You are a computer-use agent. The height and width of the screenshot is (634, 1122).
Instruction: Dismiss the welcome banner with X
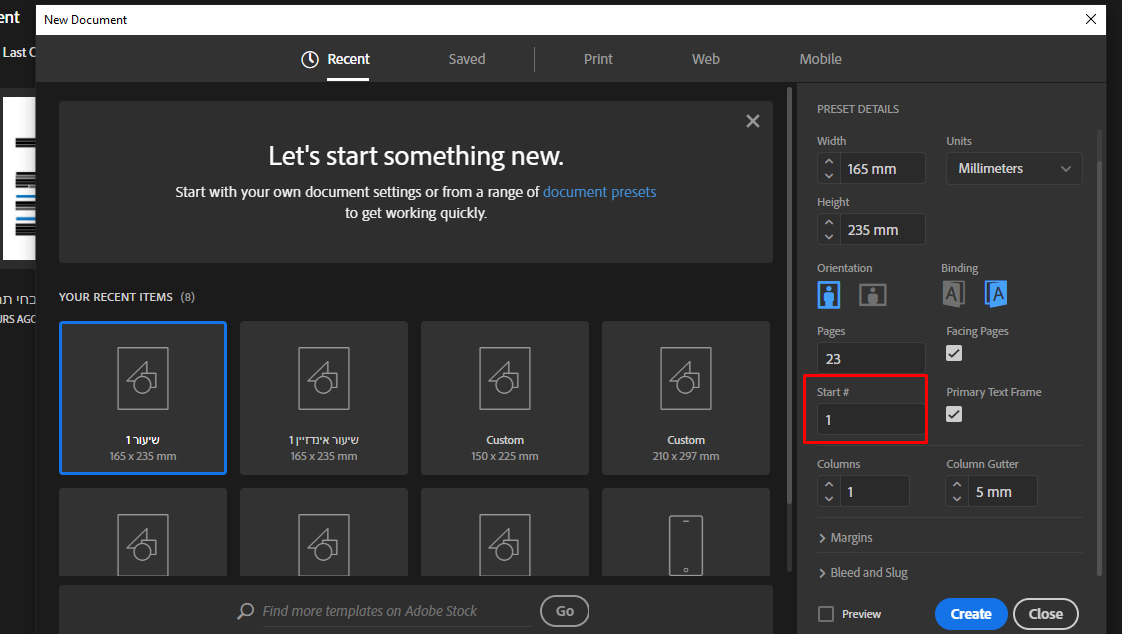click(753, 121)
